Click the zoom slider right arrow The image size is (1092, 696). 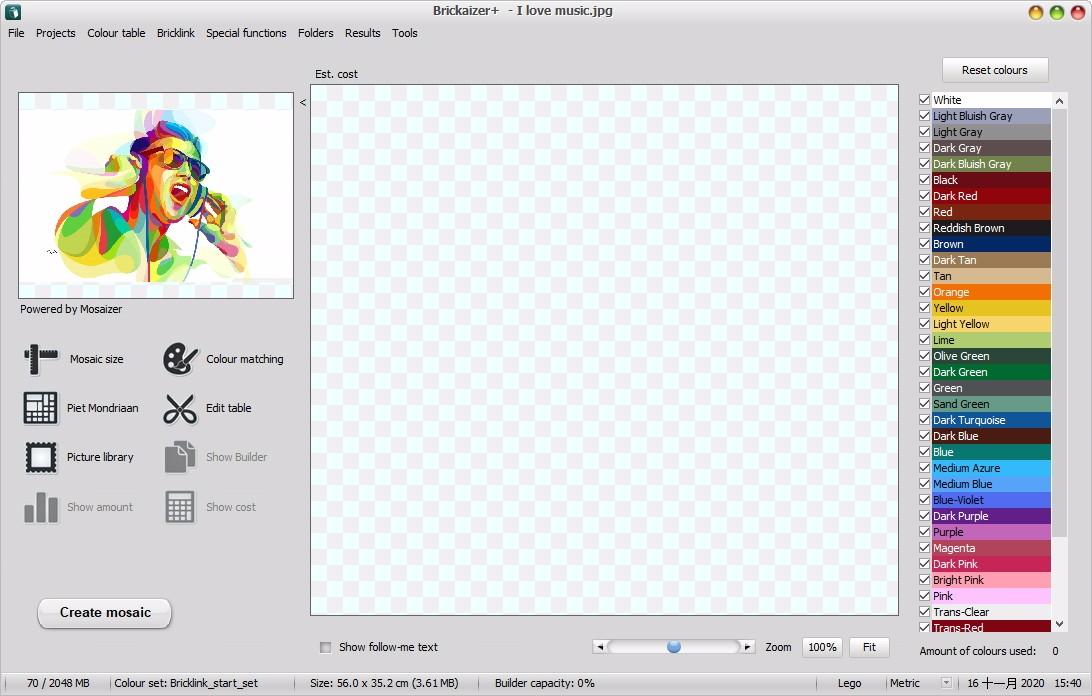tap(747, 647)
